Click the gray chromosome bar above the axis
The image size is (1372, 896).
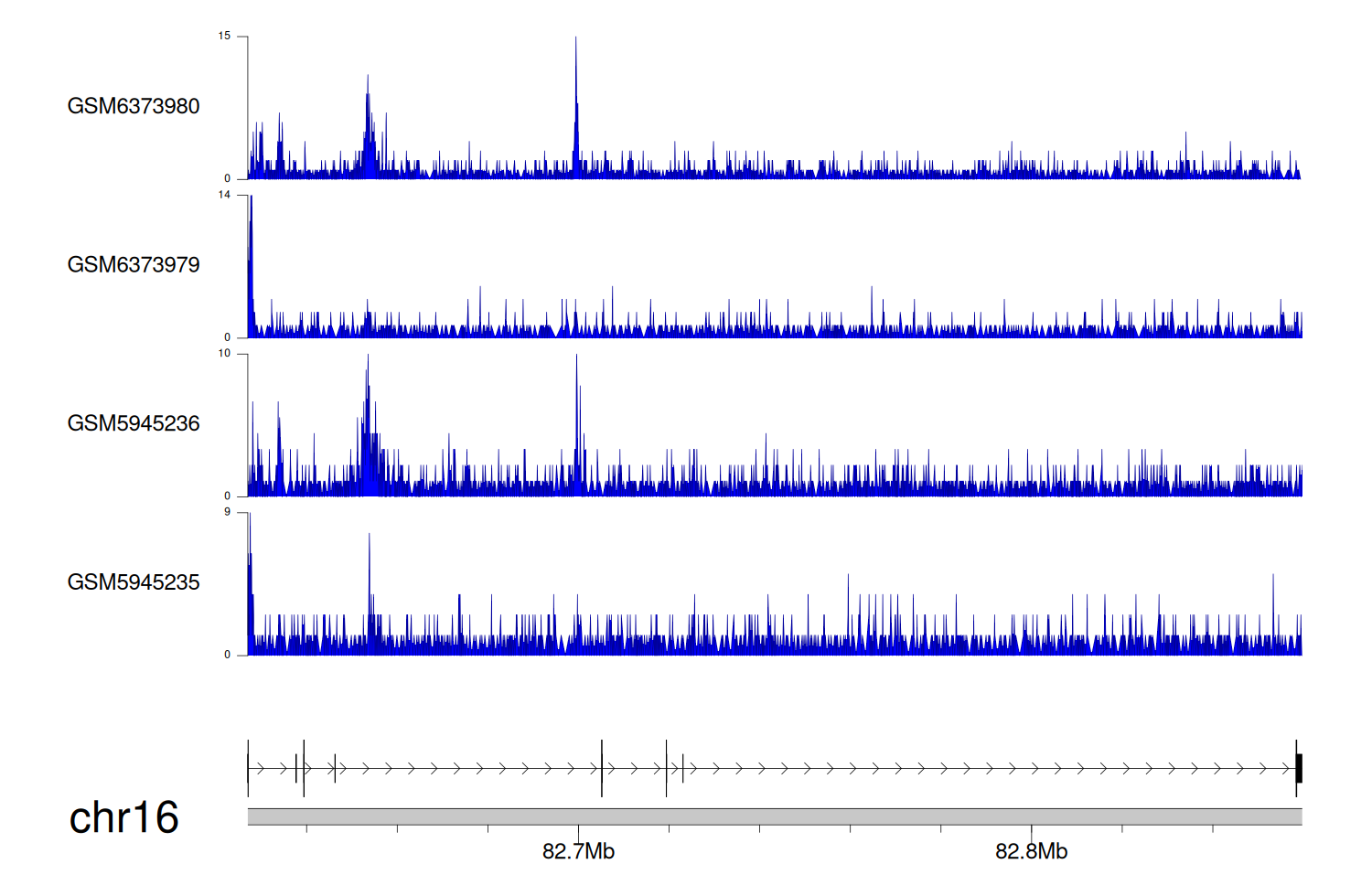tap(774, 816)
